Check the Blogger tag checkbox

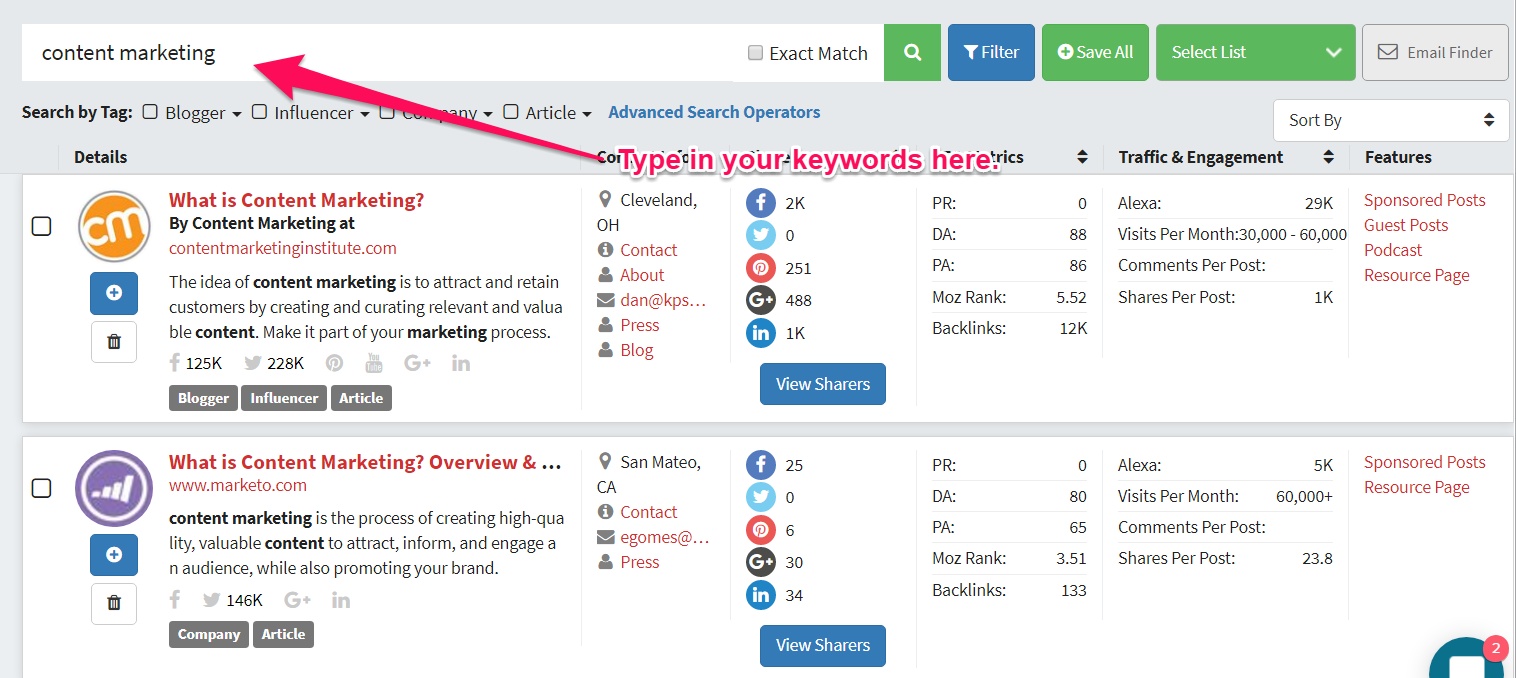(150, 112)
